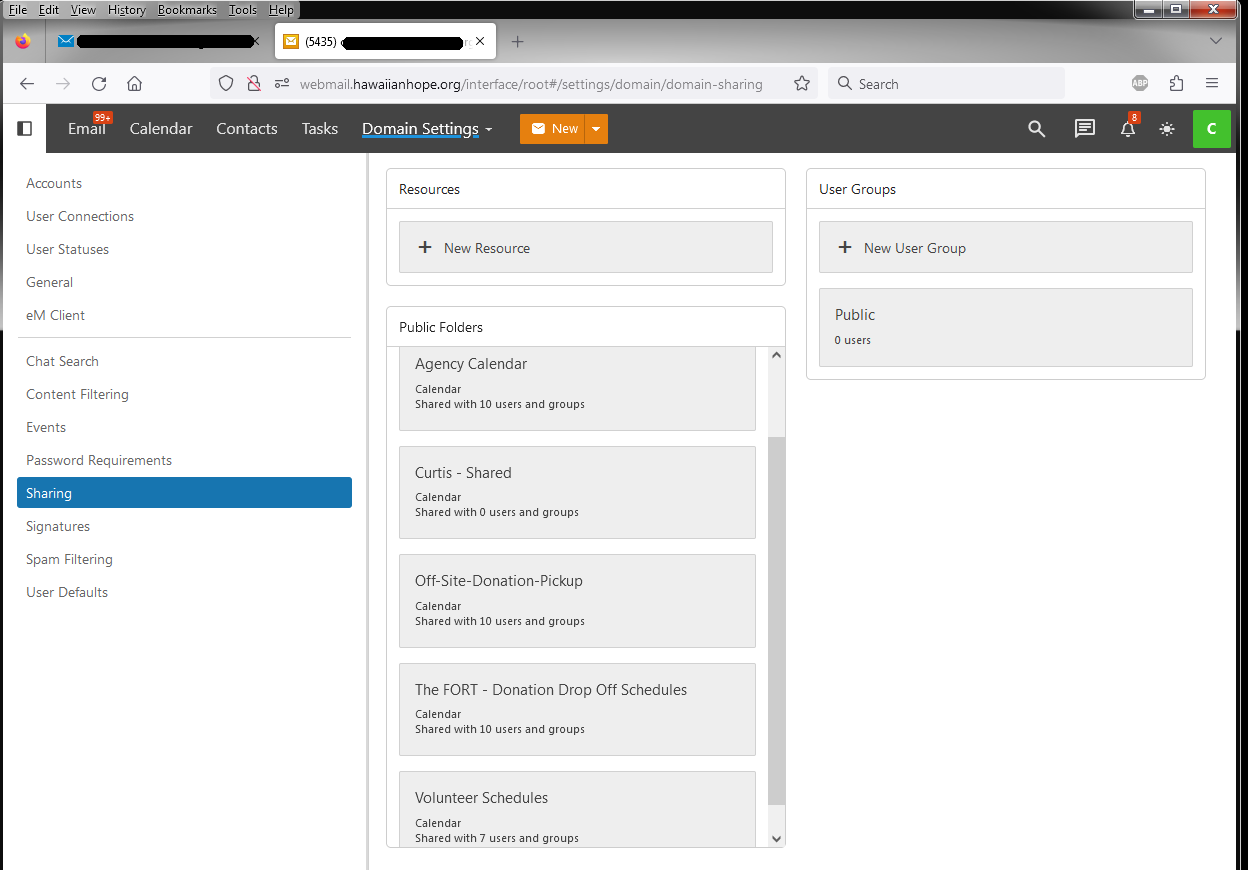Open the list all tabs chevron

[x=1216, y=41]
